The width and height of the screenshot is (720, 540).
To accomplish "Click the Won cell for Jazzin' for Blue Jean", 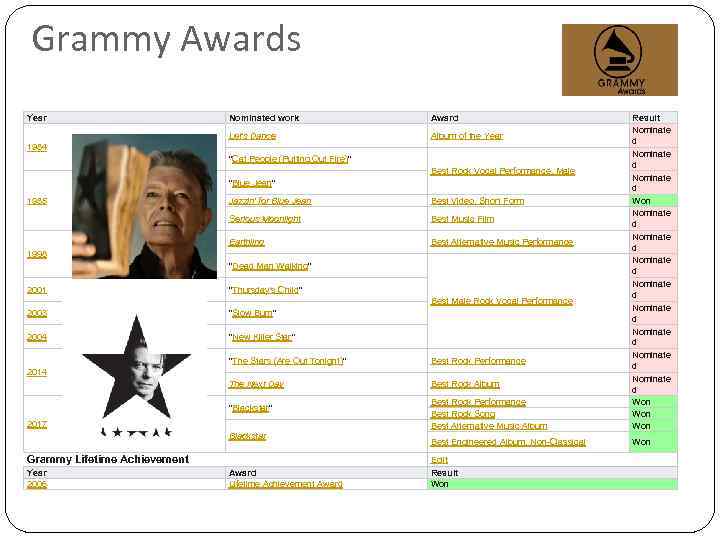I will [652, 201].
